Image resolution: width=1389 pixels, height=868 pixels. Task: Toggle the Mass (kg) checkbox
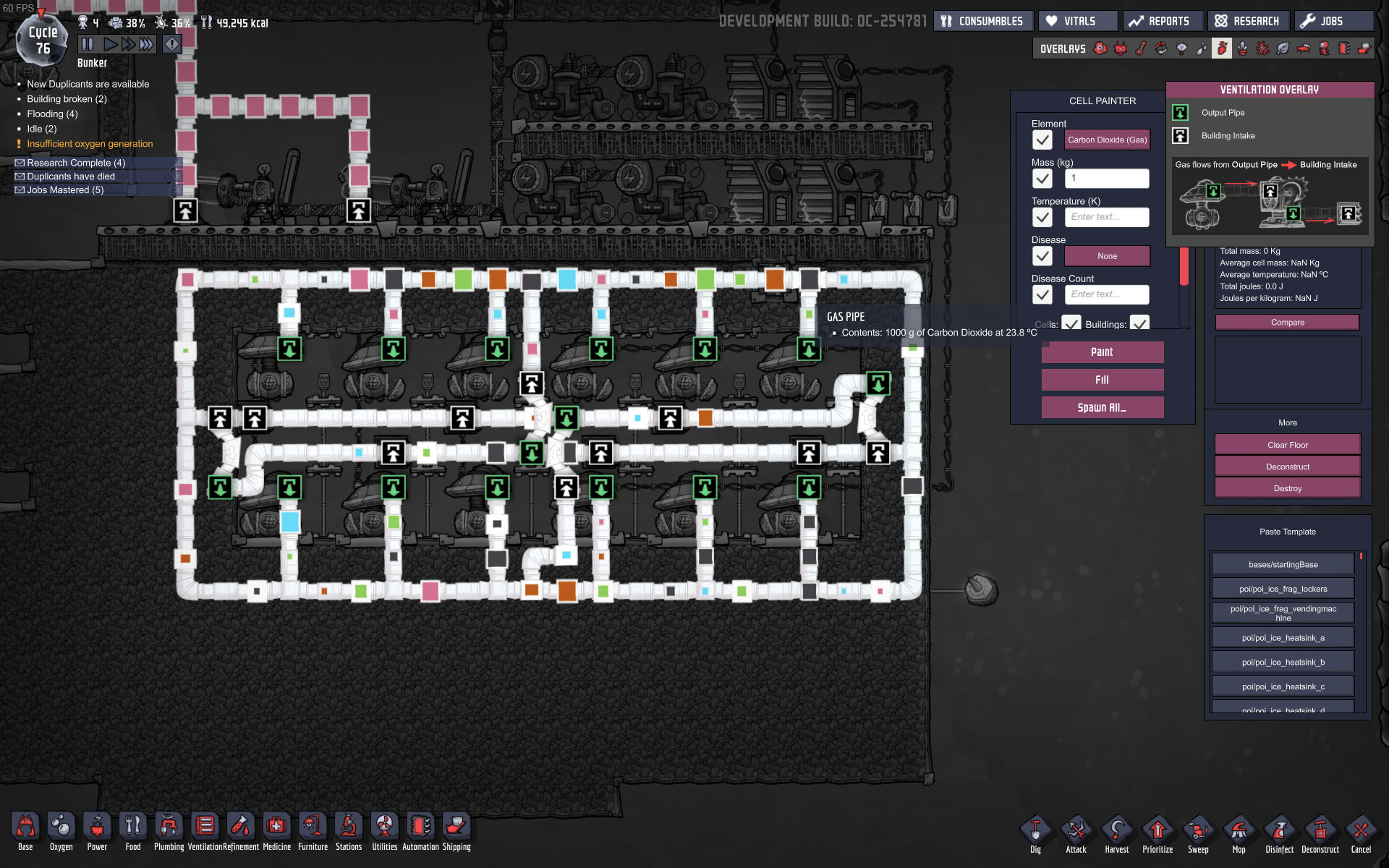[1042, 178]
